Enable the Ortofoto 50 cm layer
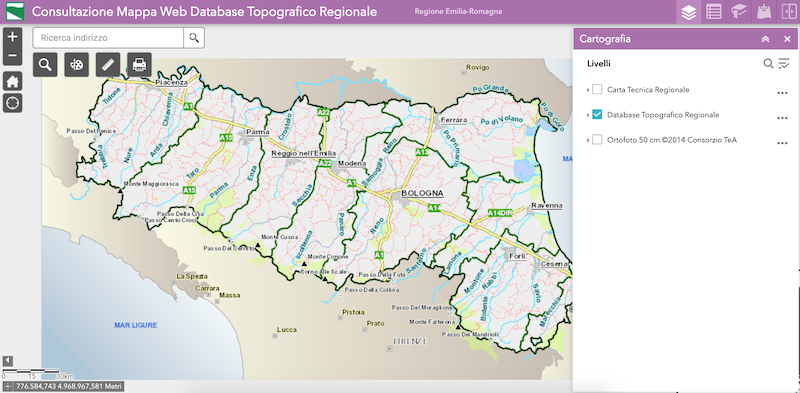Viewport: 800px width, 393px height. 597,140
